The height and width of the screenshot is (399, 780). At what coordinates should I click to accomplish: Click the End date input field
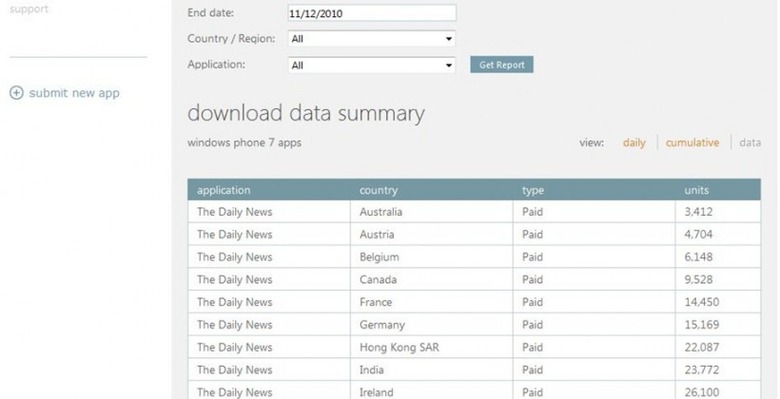point(372,13)
